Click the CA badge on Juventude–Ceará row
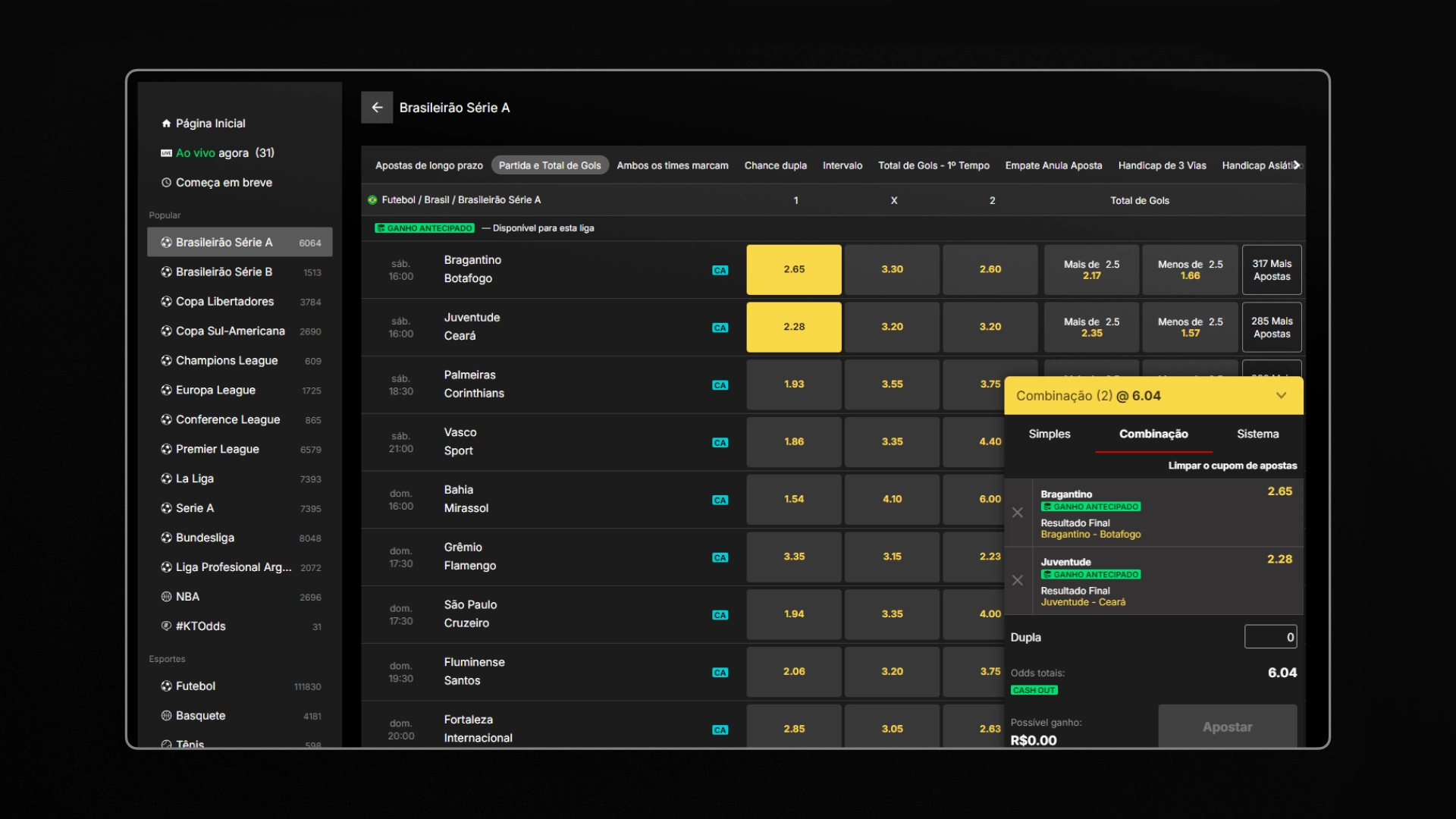The image size is (1456, 819). (x=720, y=328)
